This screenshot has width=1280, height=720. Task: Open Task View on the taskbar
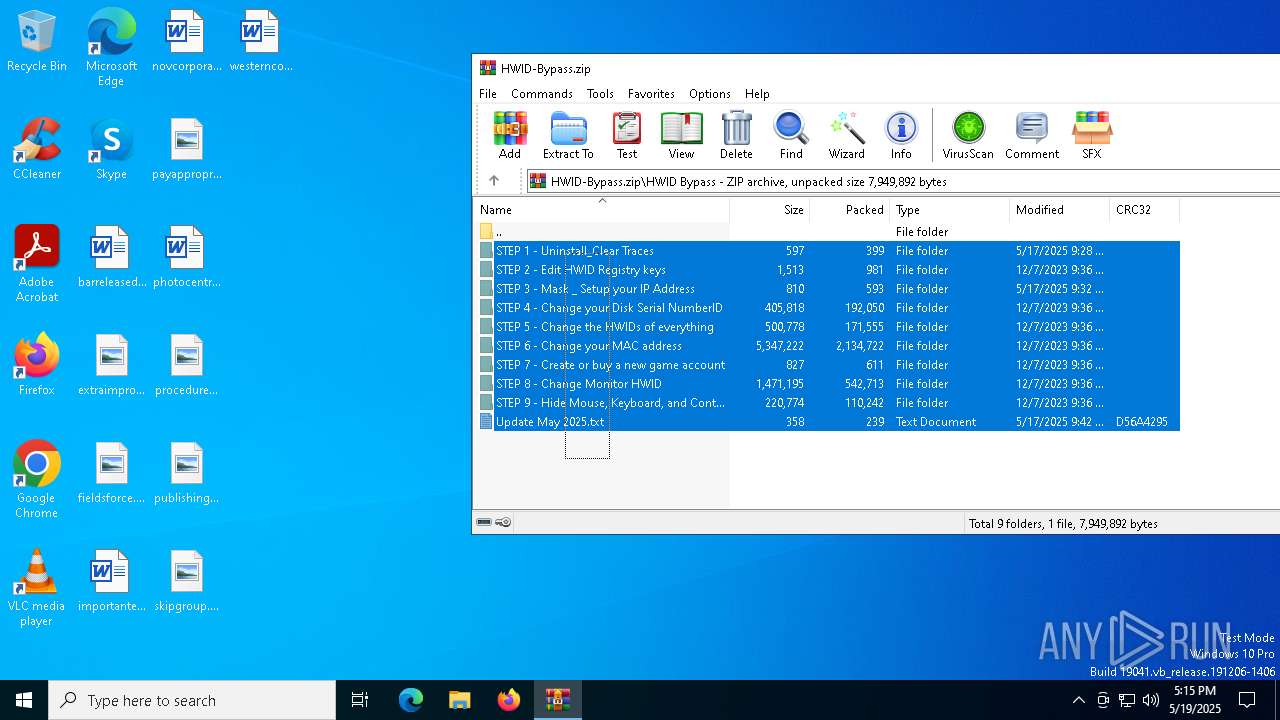[360, 700]
